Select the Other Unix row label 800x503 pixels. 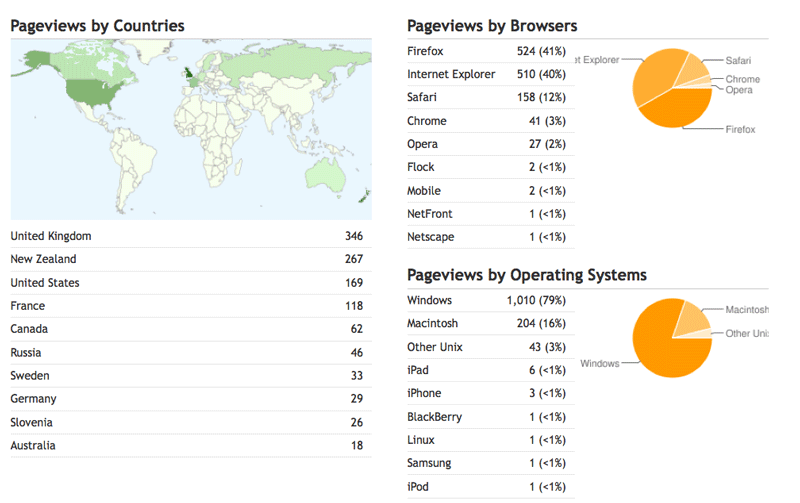(x=435, y=347)
